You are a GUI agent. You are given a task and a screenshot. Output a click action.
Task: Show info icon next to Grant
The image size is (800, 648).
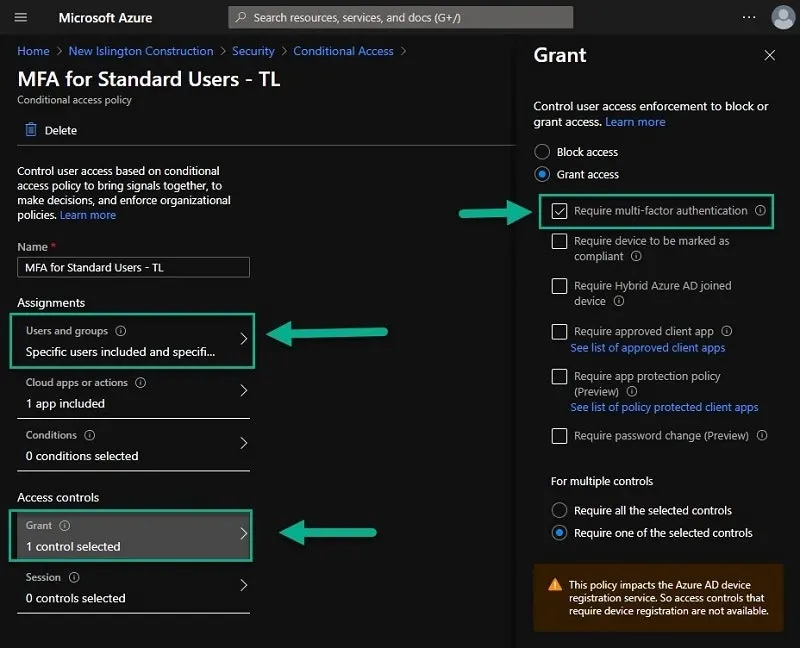(65, 525)
